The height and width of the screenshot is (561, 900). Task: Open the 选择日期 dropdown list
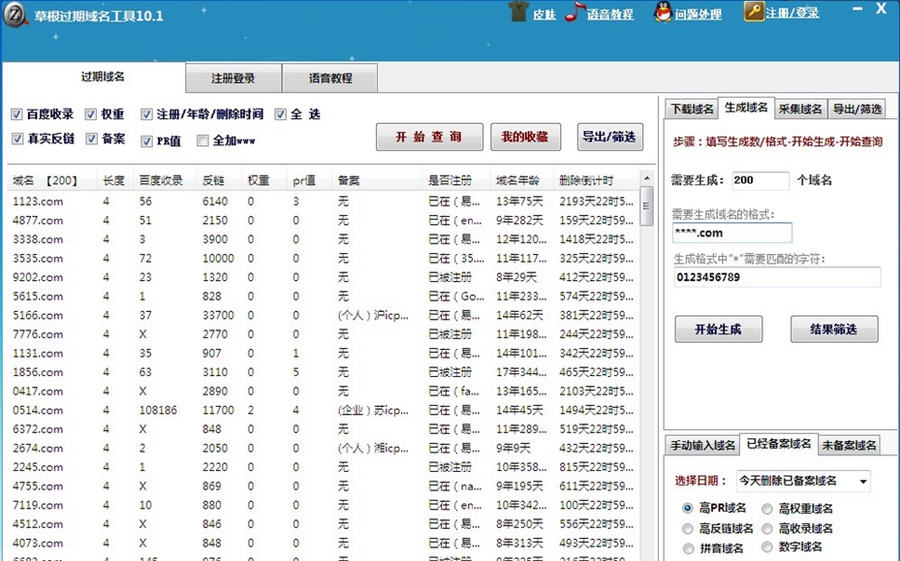[x=862, y=481]
